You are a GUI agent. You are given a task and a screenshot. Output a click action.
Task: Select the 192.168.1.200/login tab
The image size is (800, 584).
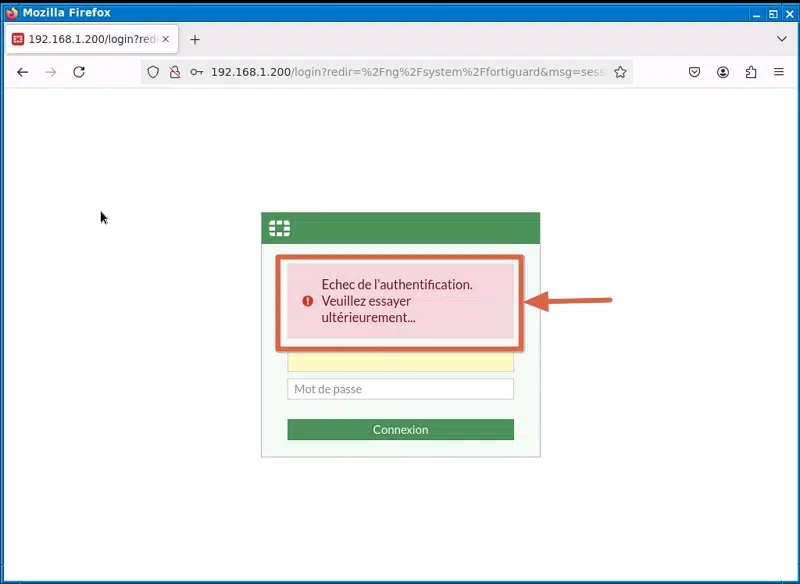coord(92,39)
